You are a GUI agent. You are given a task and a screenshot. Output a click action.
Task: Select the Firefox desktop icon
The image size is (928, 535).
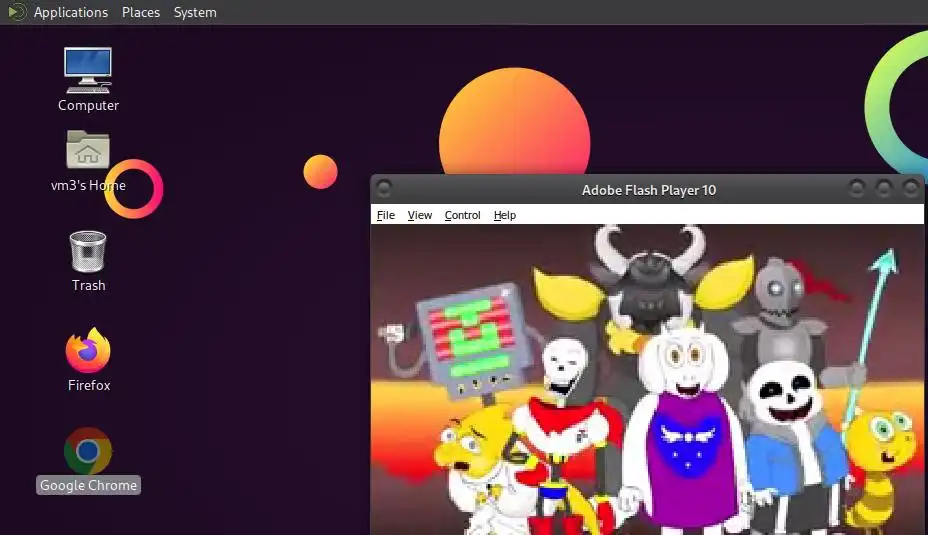tap(88, 350)
